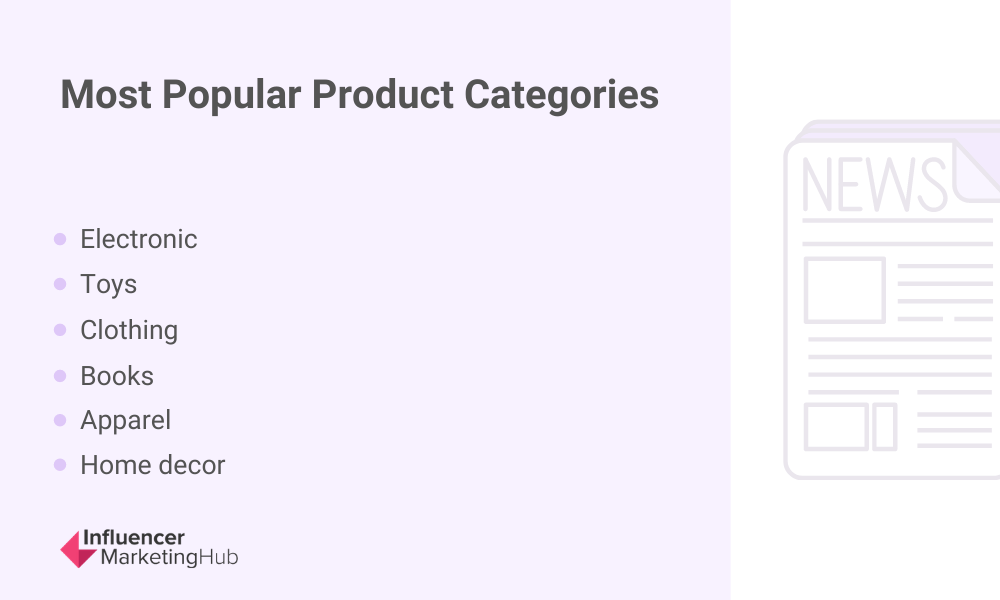Select the Toys list item
Viewport: 1000px width, 600px height.
(x=108, y=284)
